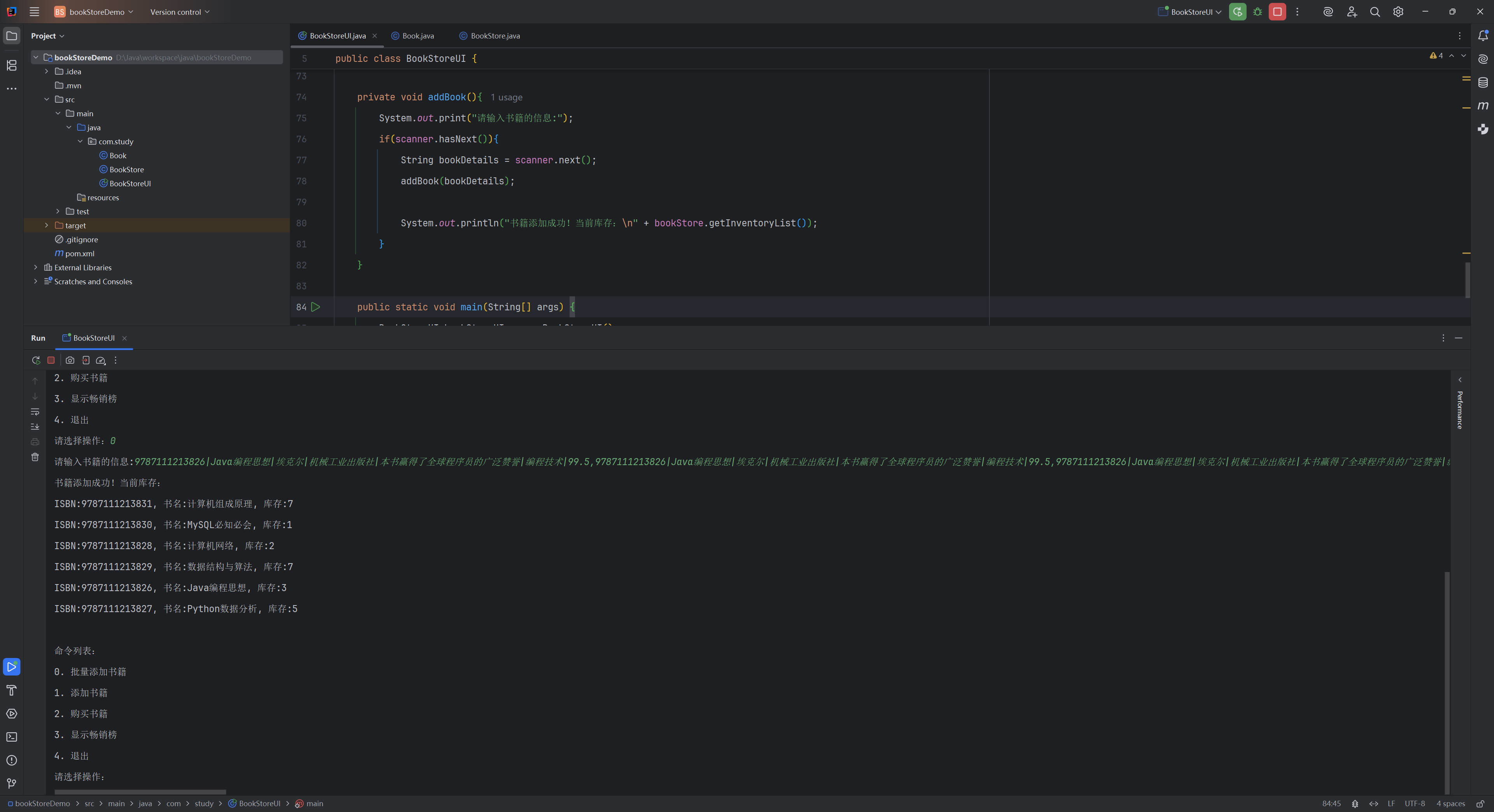This screenshot has width=1494, height=812.
Task: Open Notifications bell in right sidebar
Action: coord(1483,36)
